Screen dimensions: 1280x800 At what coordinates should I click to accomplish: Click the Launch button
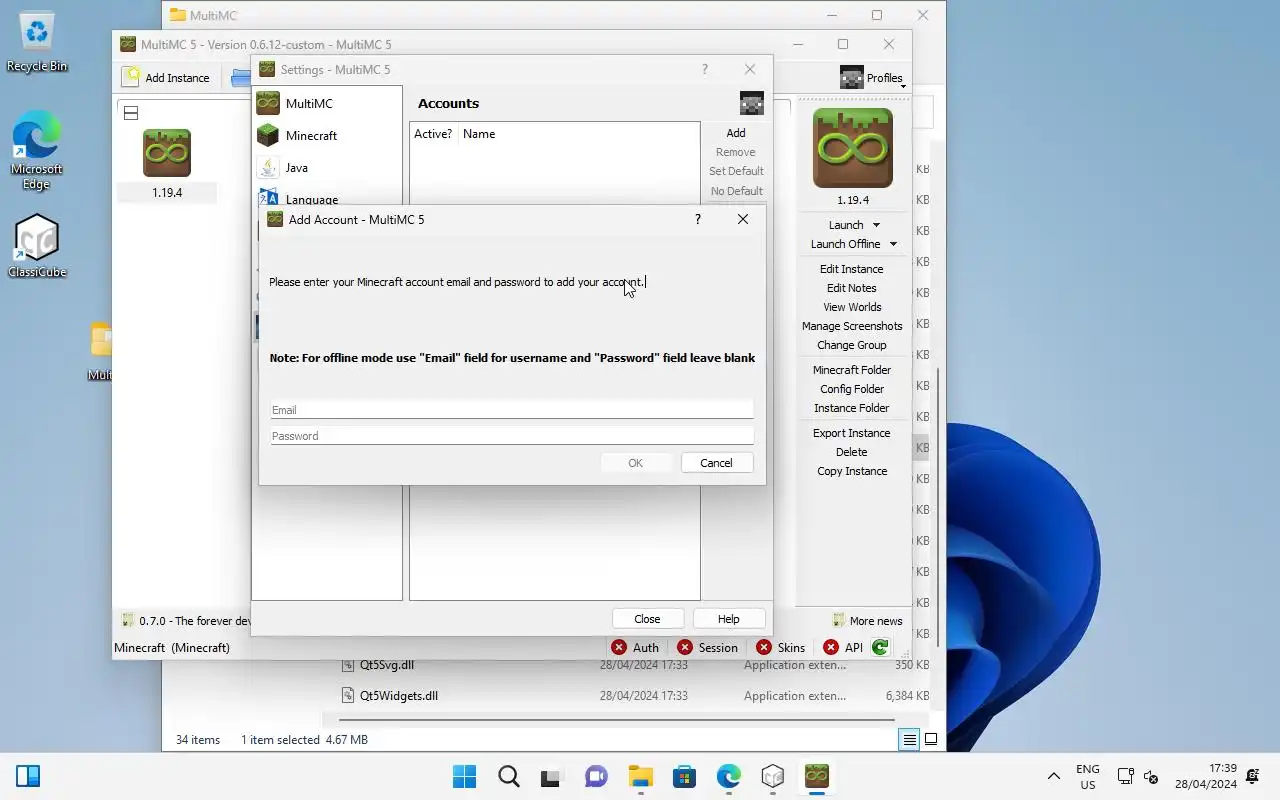pyautogui.click(x=846, y=225)
